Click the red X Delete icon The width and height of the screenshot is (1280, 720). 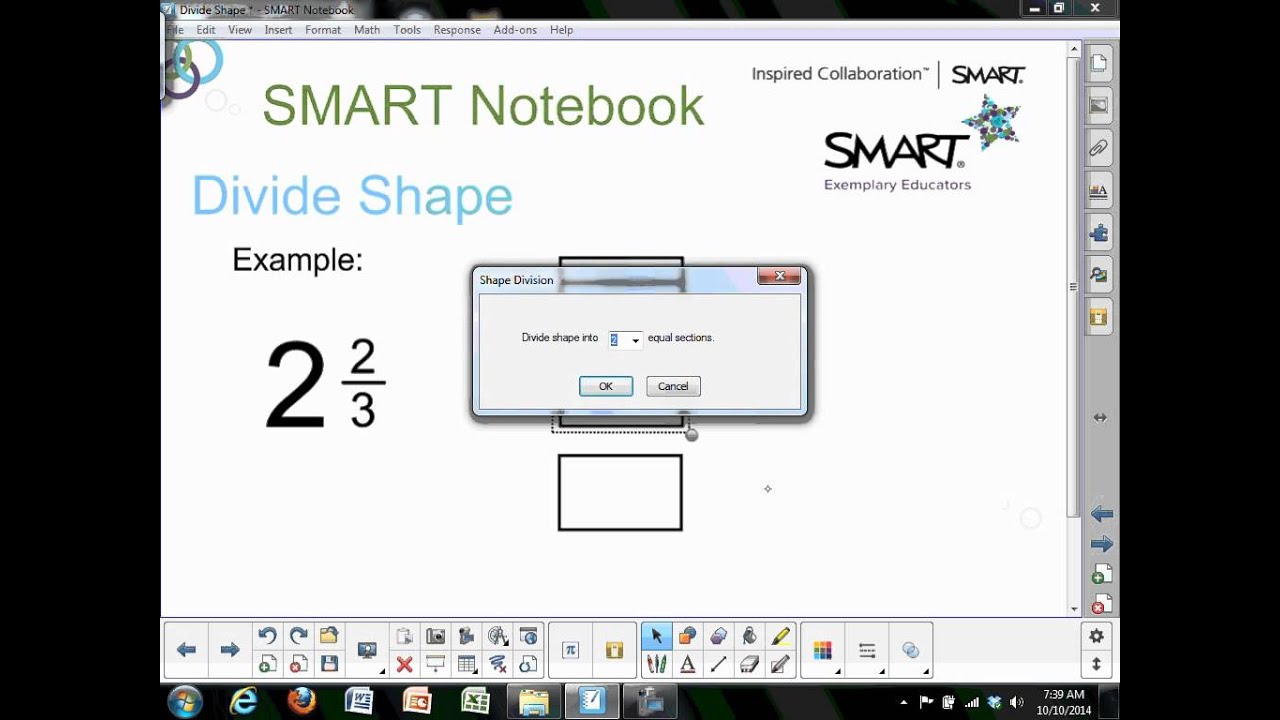coord(404,664)
